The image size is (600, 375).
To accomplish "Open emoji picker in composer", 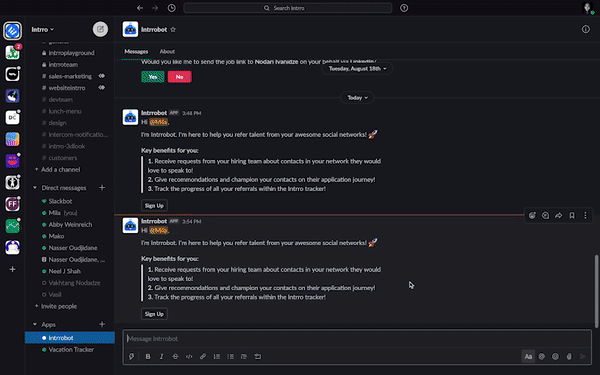I will pyautogui.click(x=555, y=356).
